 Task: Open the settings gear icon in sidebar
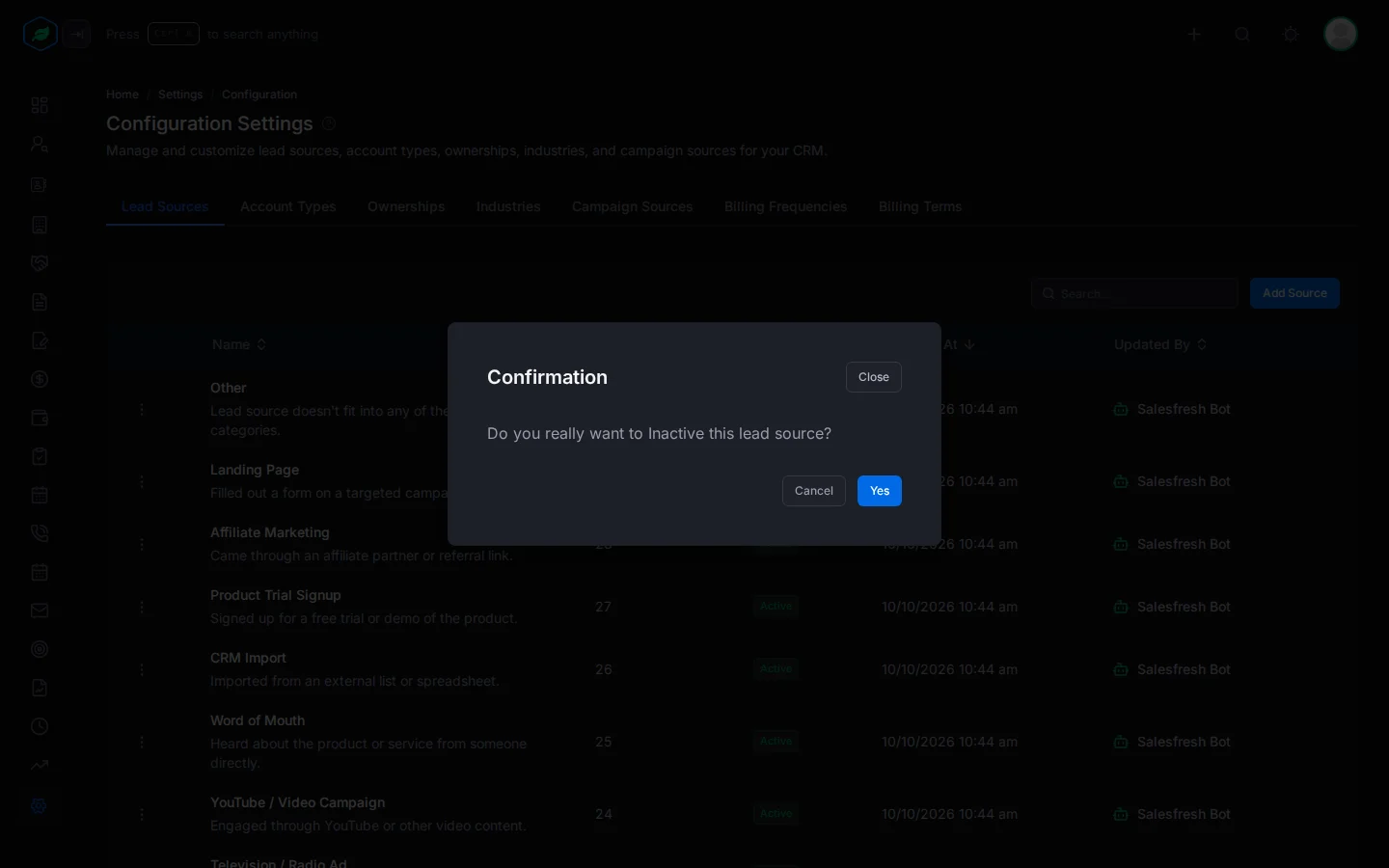[x=40, y=805]
